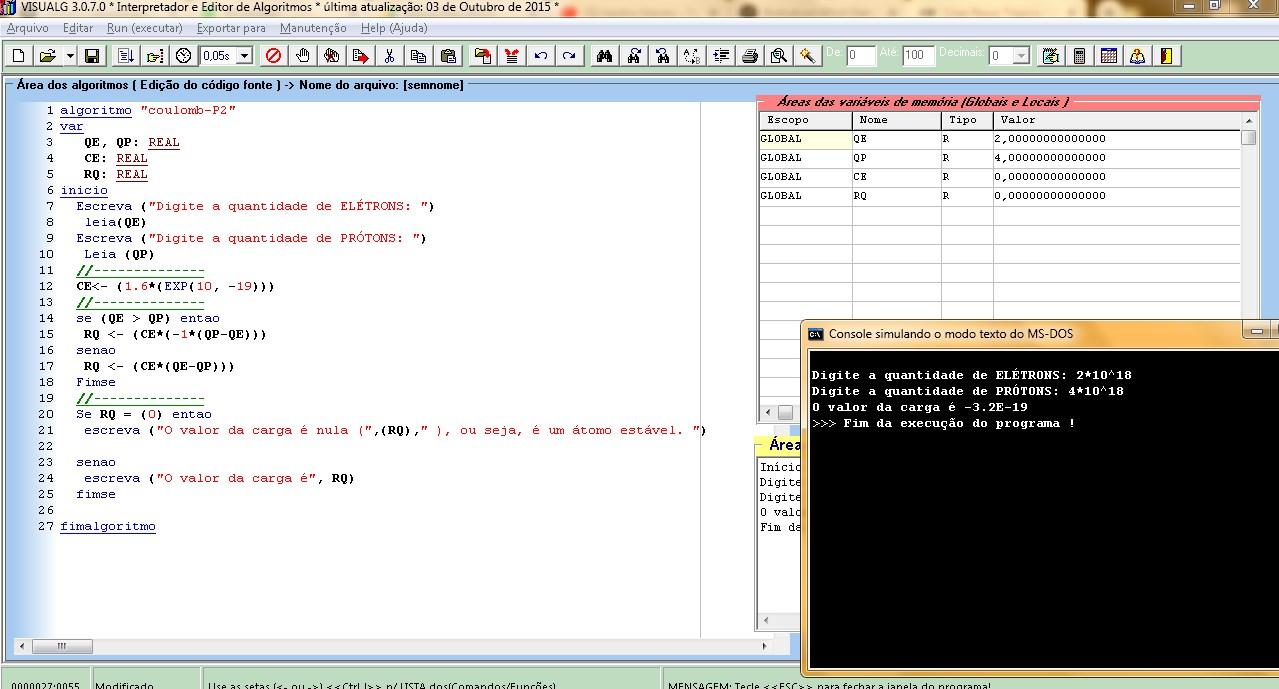The width and height of the screenshot is (1279, 689).
Task: Open the Decimais dropdown
Action: [x=1021, y=56]
